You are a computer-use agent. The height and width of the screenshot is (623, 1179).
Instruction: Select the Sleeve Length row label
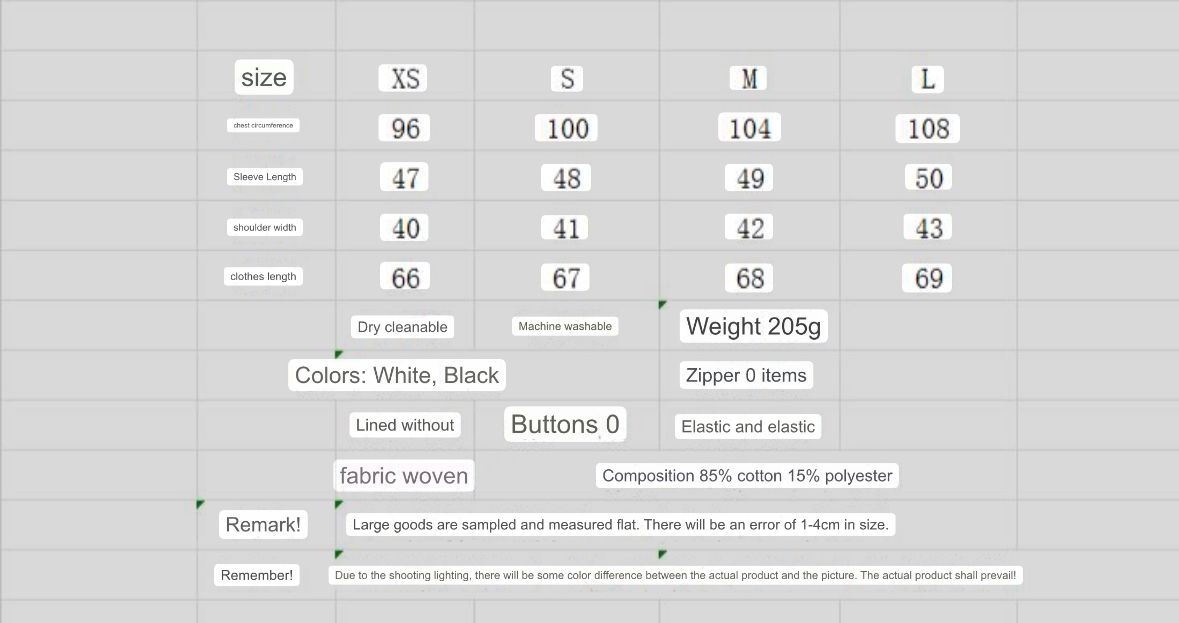[265, 177]
